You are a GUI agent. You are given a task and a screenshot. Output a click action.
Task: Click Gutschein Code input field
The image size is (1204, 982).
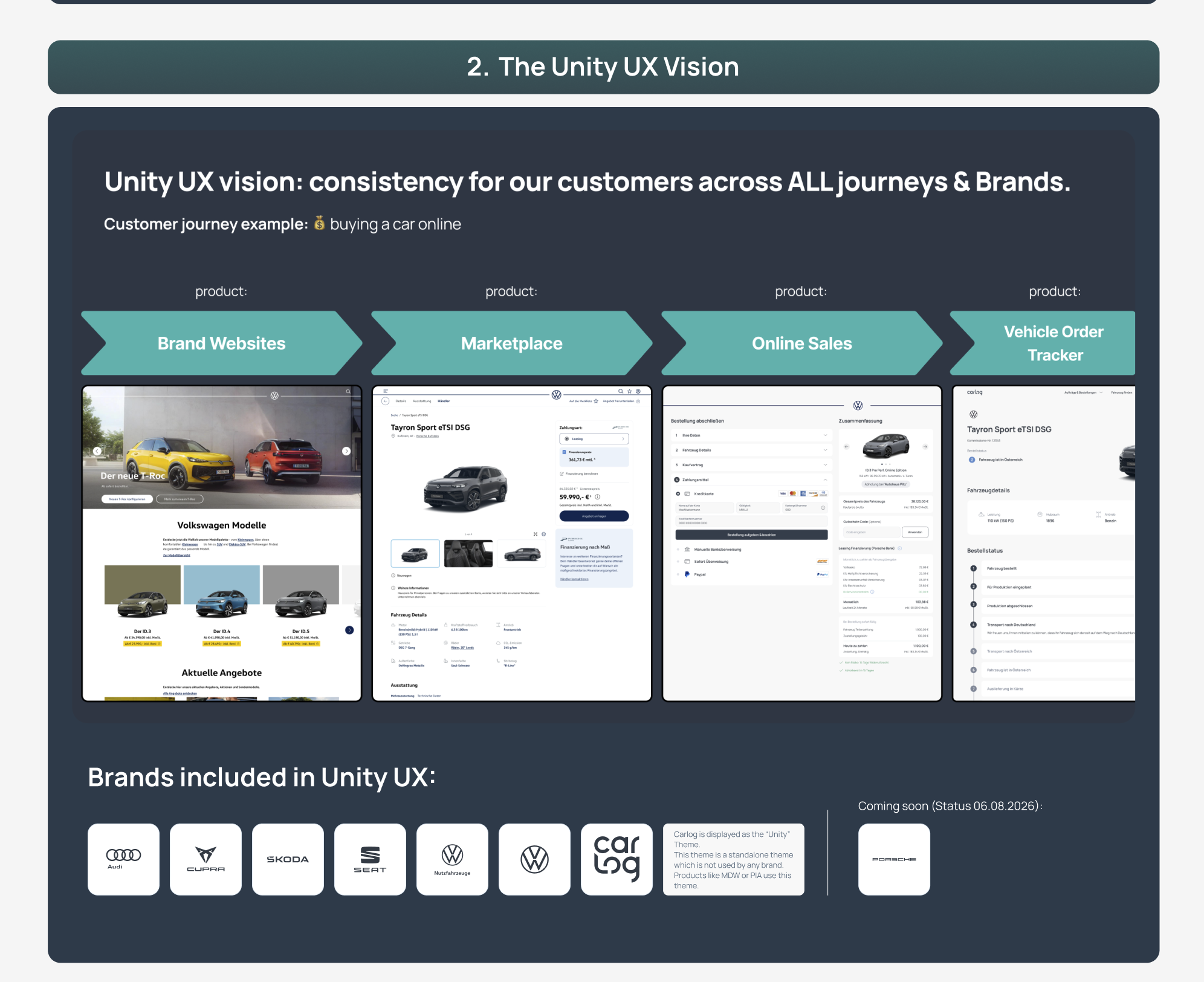871,532
